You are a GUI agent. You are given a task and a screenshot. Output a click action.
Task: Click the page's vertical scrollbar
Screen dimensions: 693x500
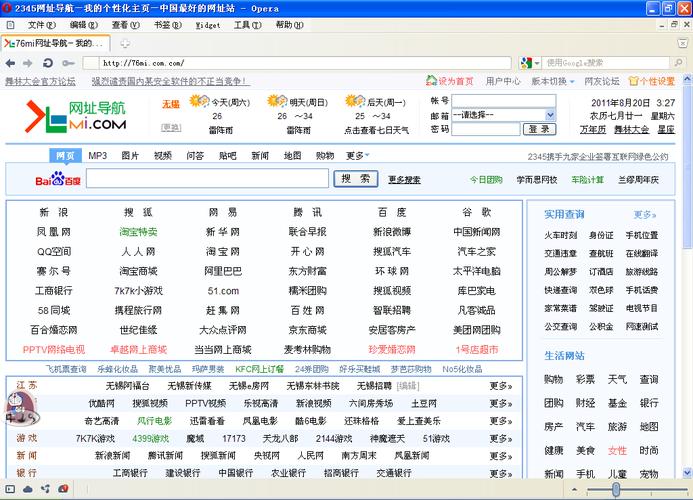[x=687, y=166]
